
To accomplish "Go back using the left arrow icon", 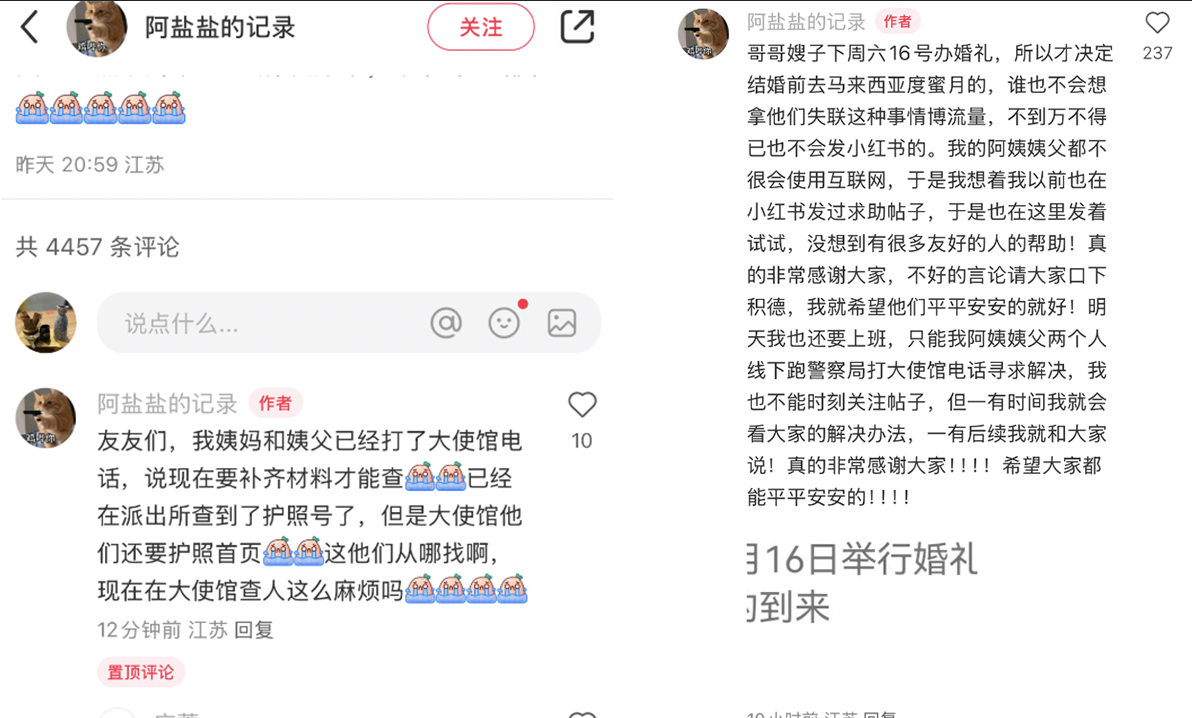I will (x=29, y=27).
